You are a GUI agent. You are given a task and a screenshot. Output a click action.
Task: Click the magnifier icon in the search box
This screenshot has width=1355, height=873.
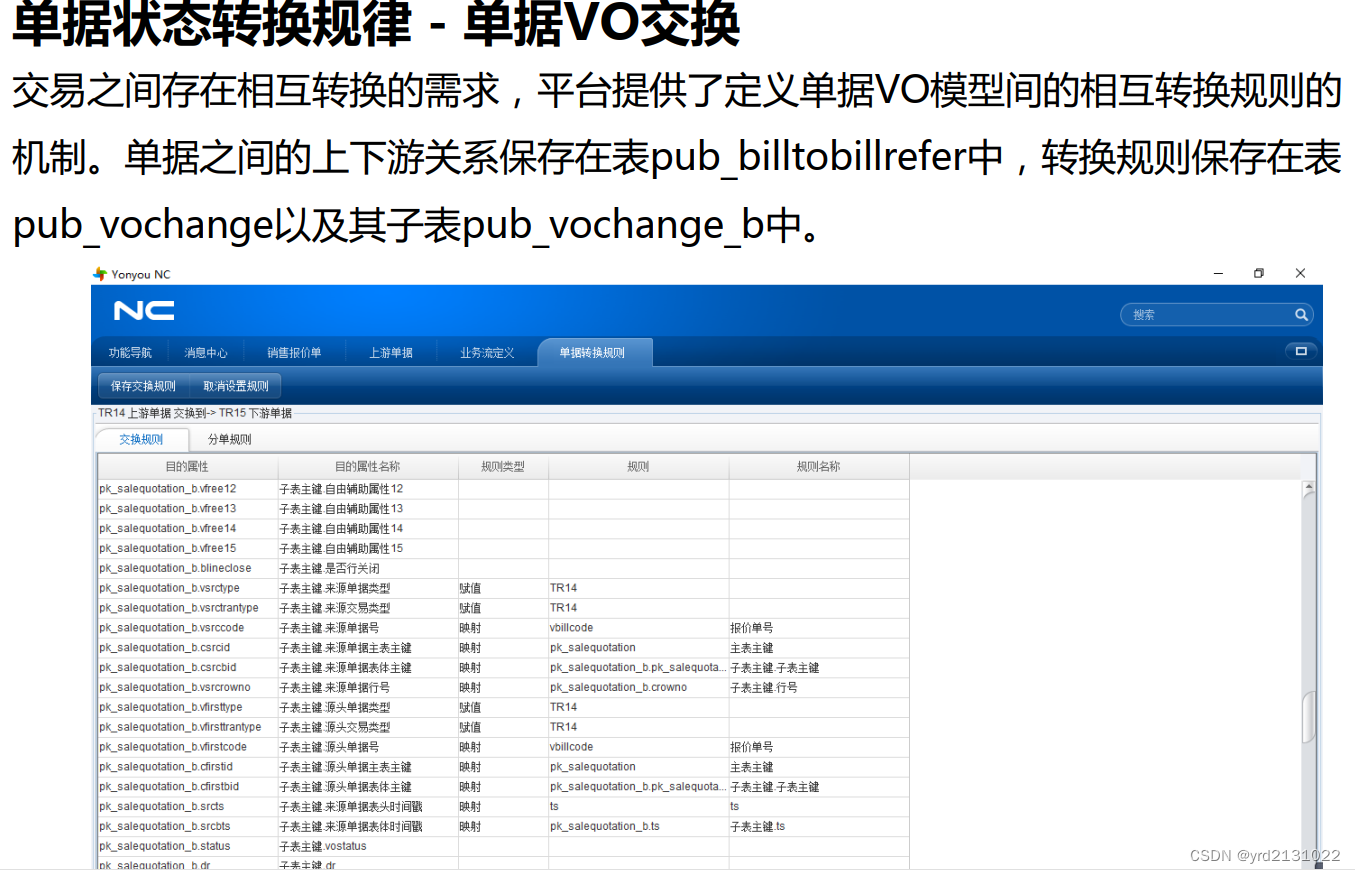click(x=1301, y=314)
